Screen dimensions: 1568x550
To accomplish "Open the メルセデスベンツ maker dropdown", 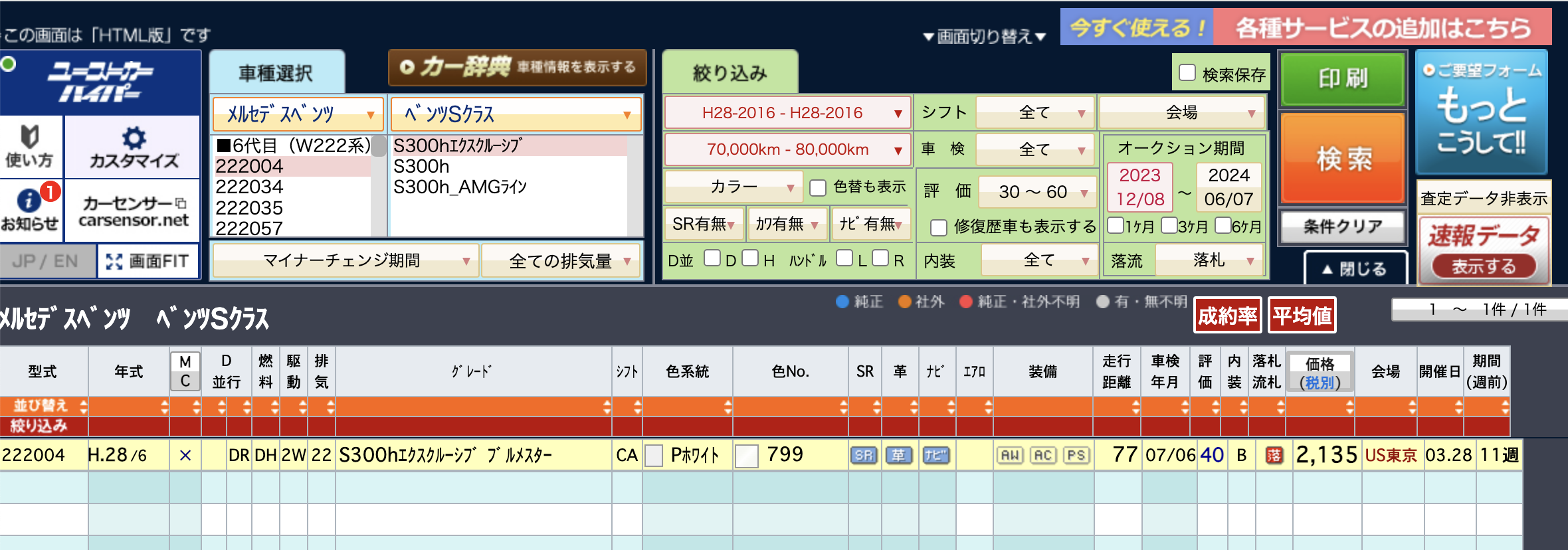I will pos(298,114).
